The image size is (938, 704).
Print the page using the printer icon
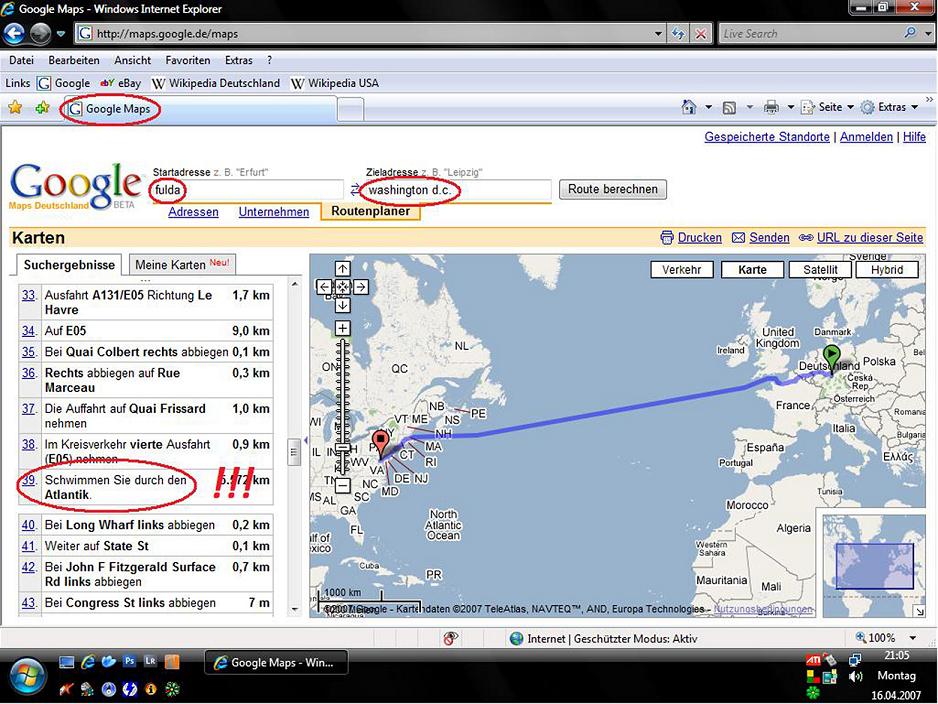click(771, 108)
